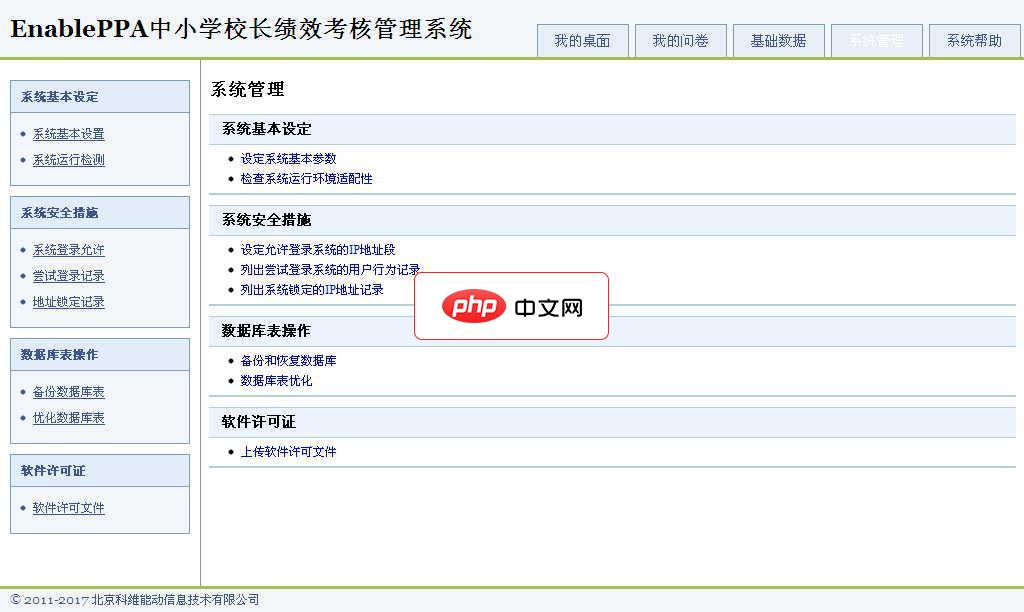View 地址锁定记录 list
The height and width of the screenshot is (612, 1024).
tap(66, 301)
